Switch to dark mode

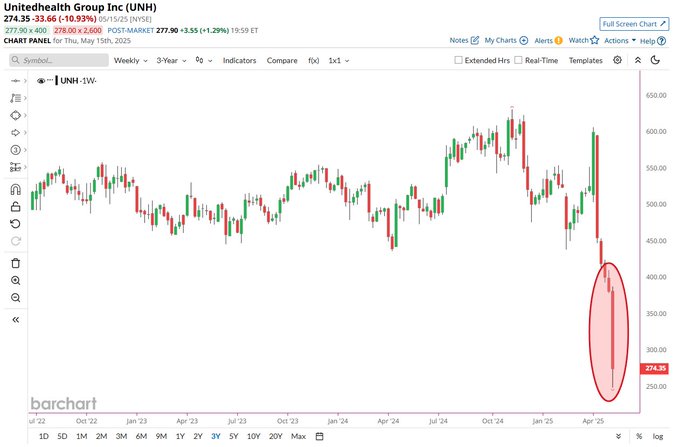point(655,60)
